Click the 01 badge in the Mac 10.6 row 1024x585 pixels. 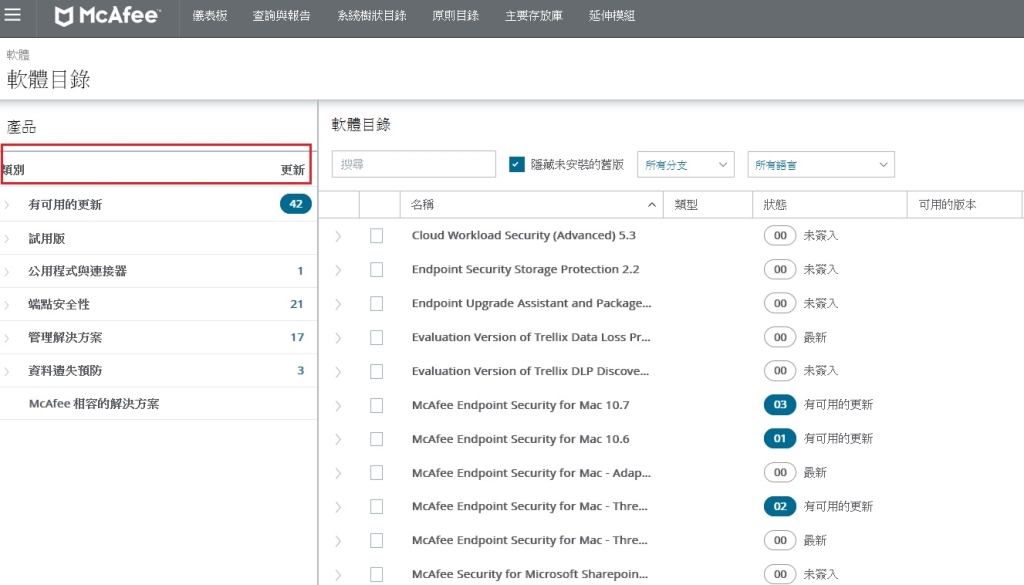(780, 439)
